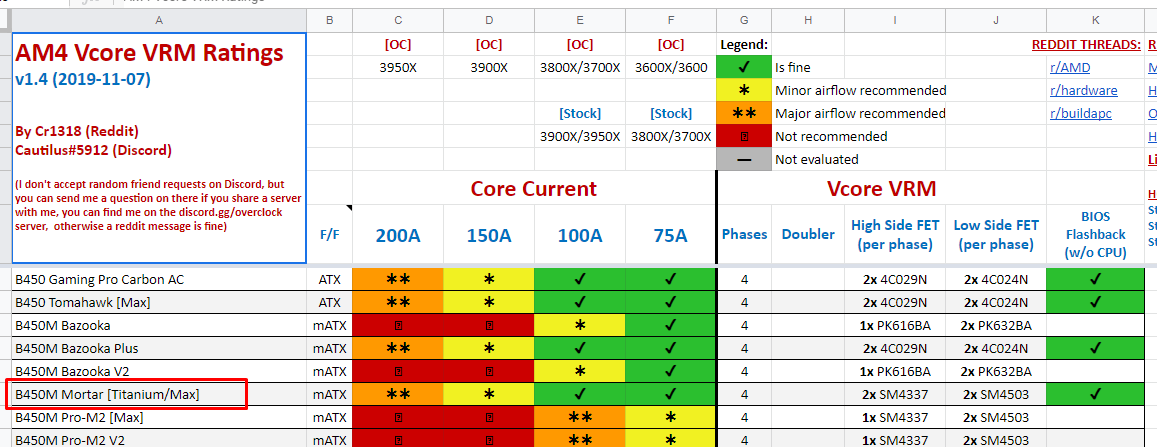Image resolution: width=1157 pixels, height=447 pixels.
Task: Select the Phases column heading
Action: point(745,235)
